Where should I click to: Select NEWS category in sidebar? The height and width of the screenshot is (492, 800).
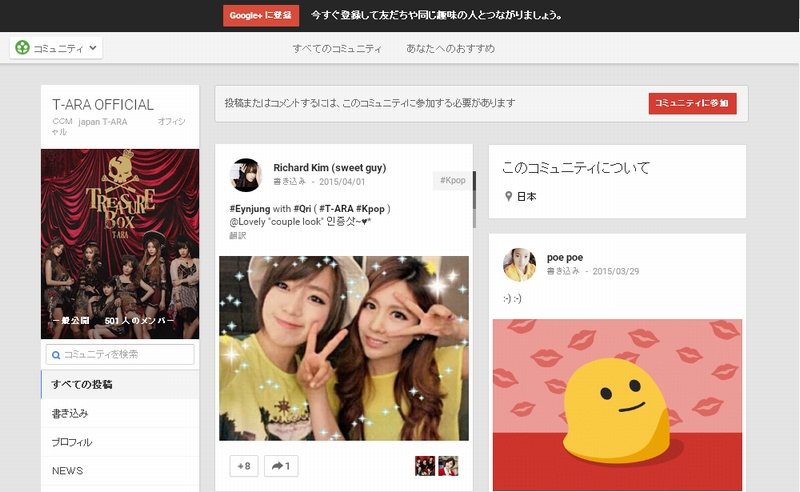coord(120,471)
